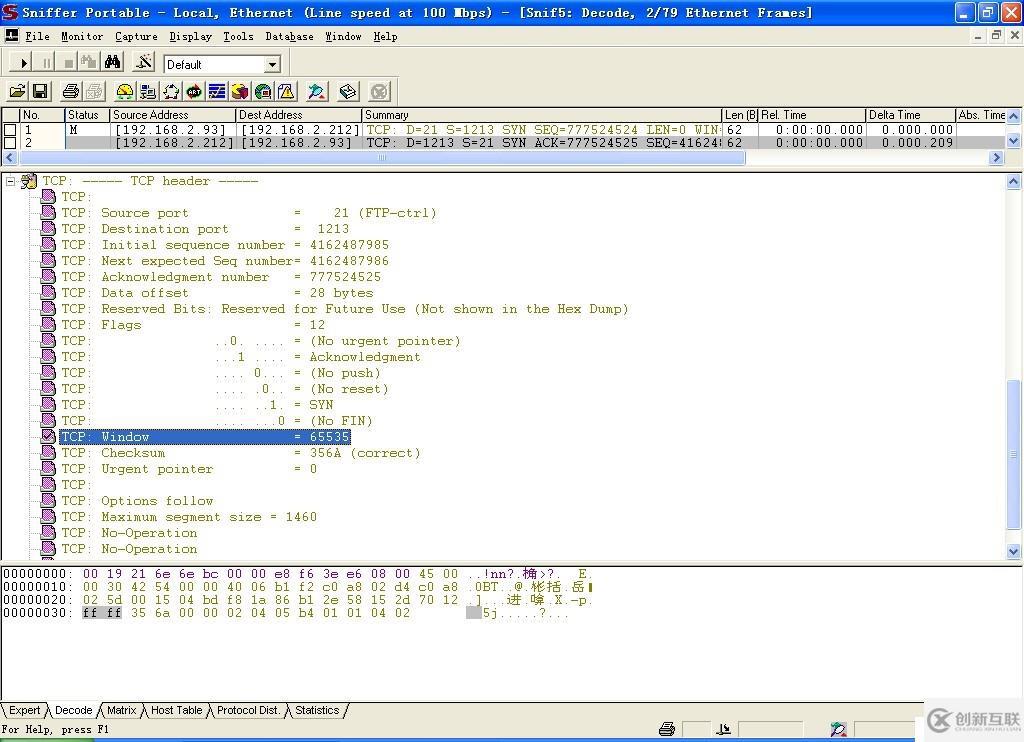Switch to the Decode tab

click(x=73, y=710)
